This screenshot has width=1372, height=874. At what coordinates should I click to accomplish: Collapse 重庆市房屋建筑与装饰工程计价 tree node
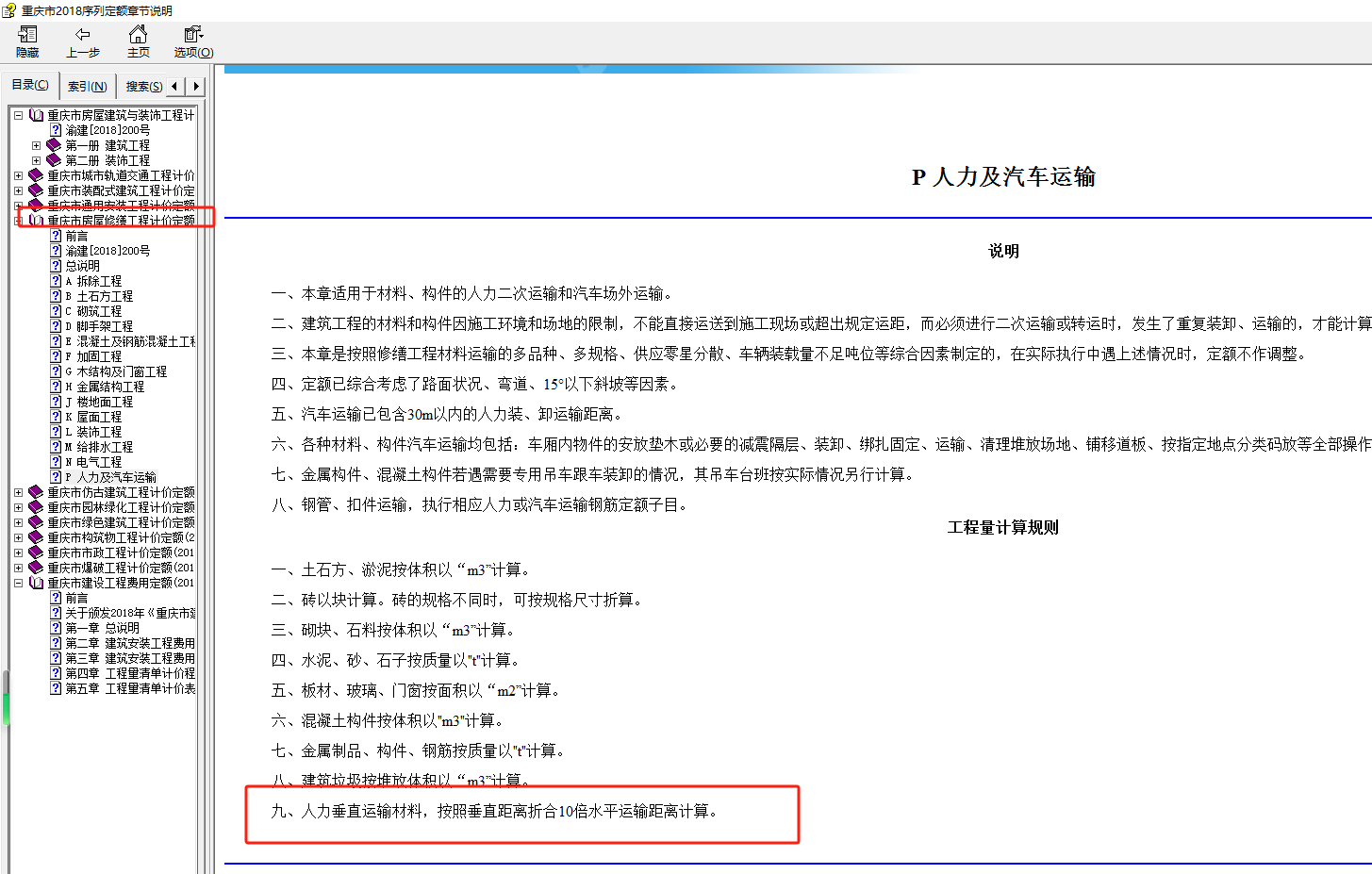[18, 115]
